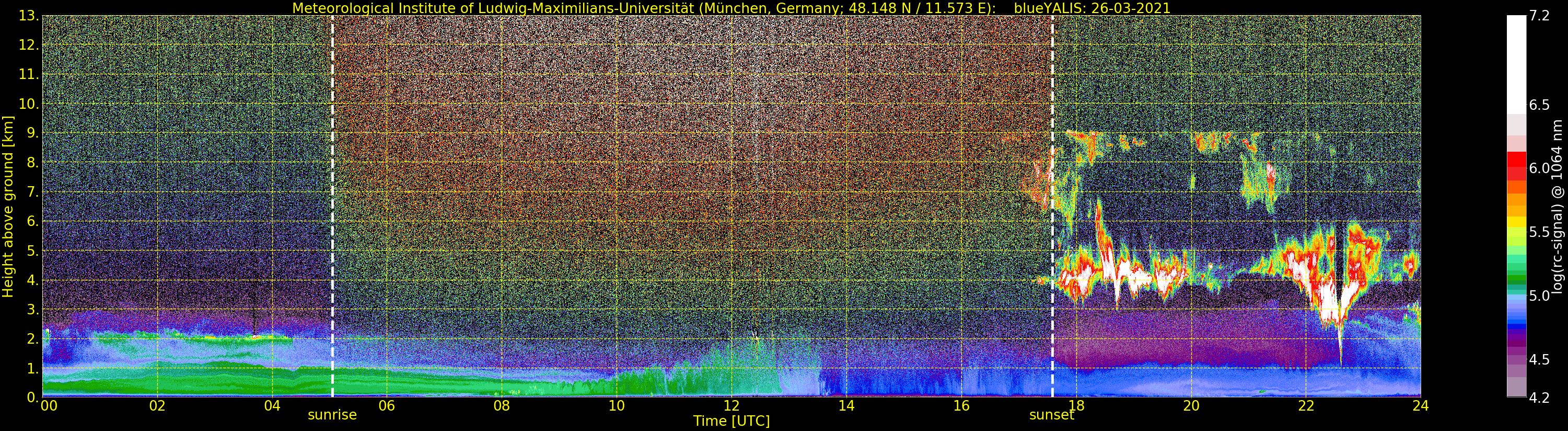Image resolution: width=1568 pixels, height=431 pixels.
Task: Click the '12.' height tick label
Action: point(29,45)
